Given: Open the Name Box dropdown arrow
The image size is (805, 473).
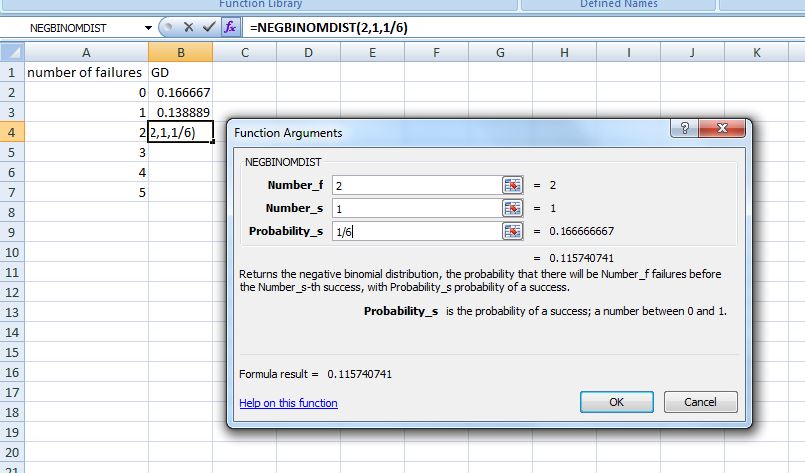Looking at the screenshot, I should coord(149,27).
